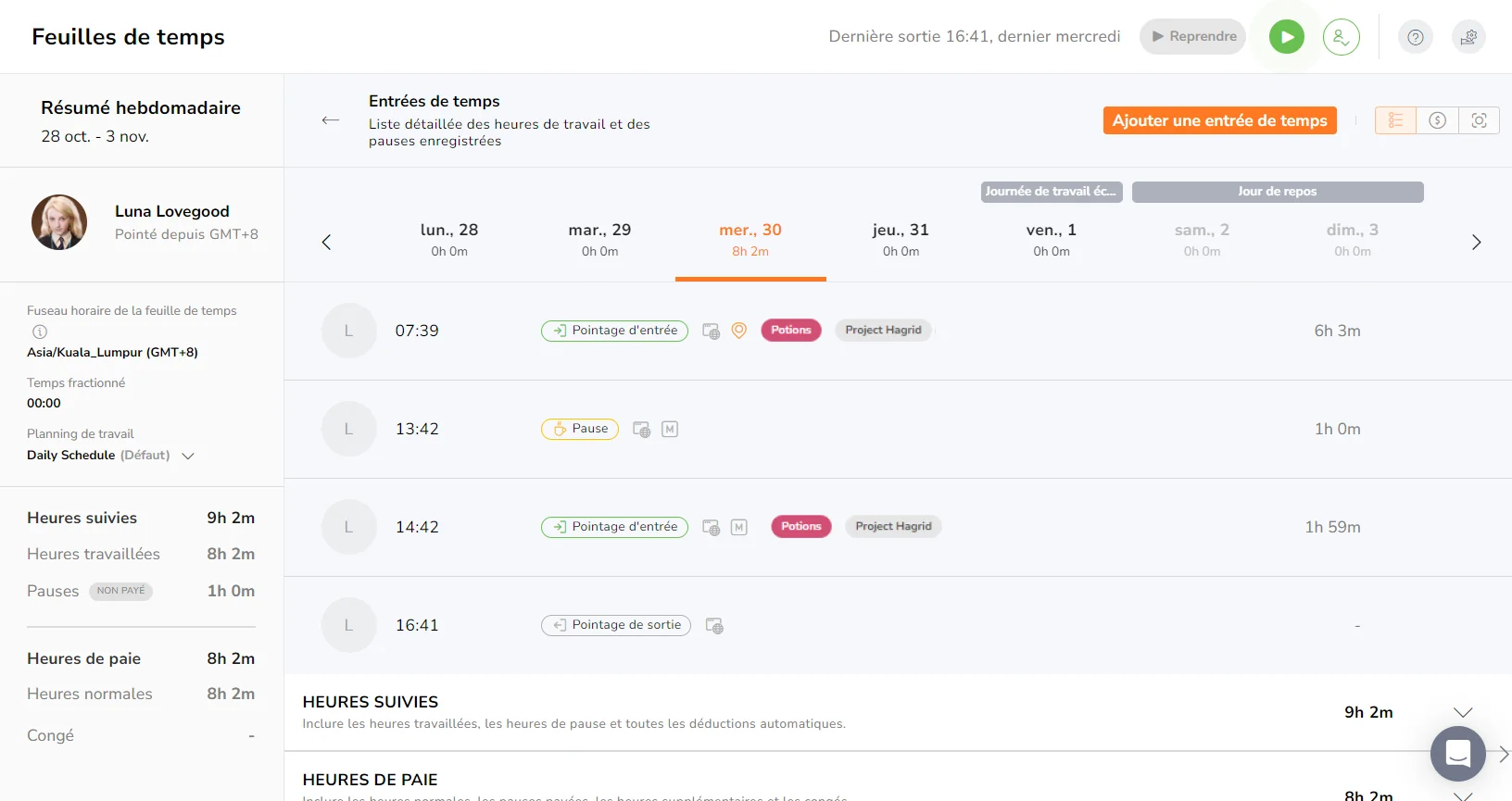Screen dimensions: 1512x801
Task: Select the jeu., 31 day tab
Action: [901, 239]
